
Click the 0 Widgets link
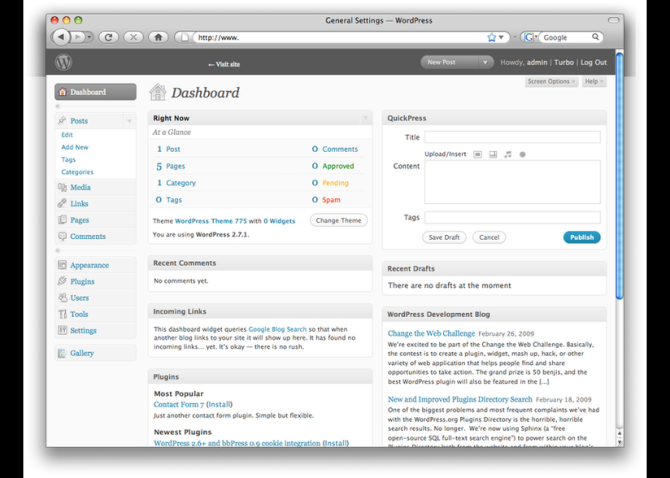click(x=279, y=221)
